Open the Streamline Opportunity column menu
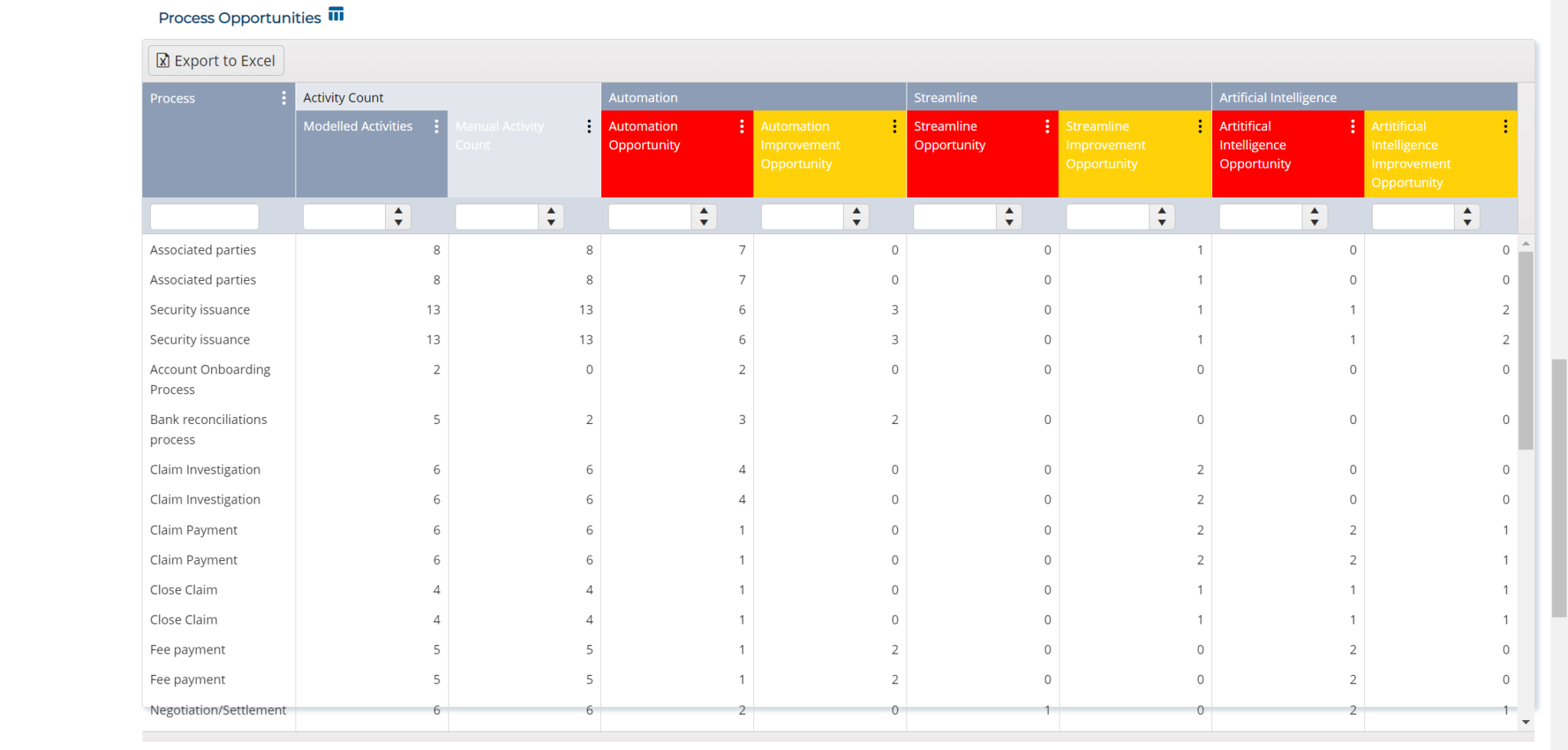Image resolution: width=1568 pixels, height=750 pixels. pyautogui.click(x=1047, y=126)
